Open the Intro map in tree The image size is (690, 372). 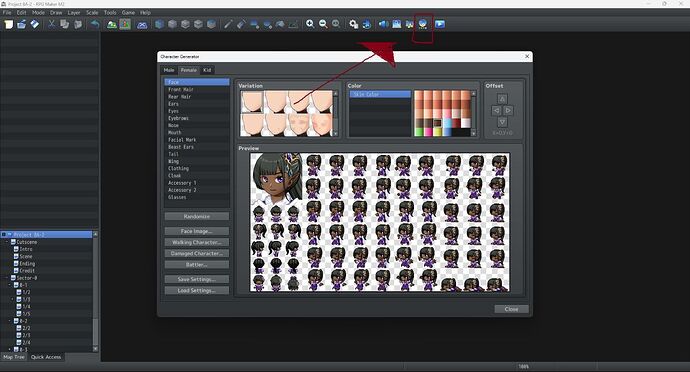[x=26, y=249]
